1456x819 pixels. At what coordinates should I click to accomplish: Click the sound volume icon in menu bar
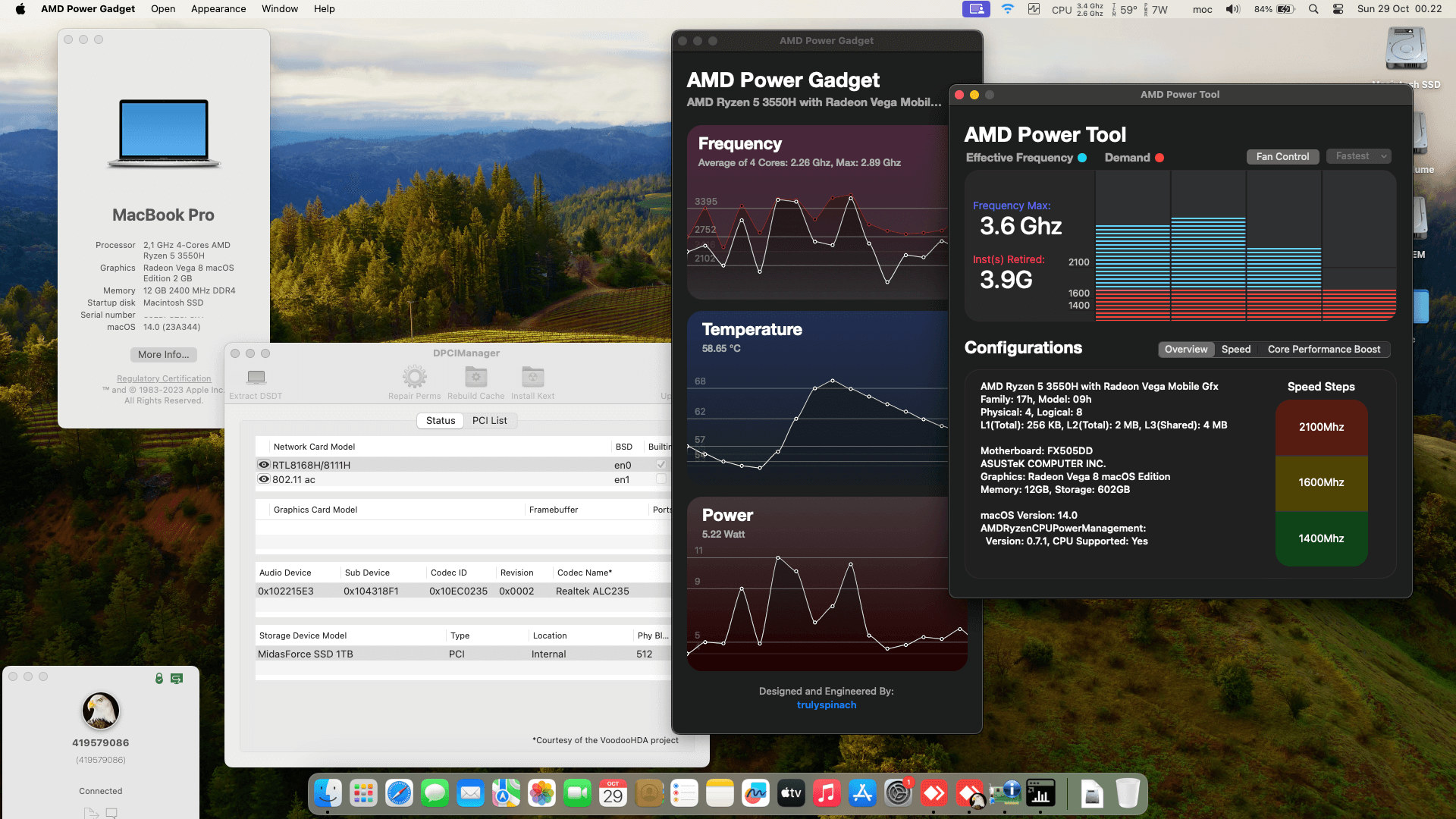(1233, 9)
